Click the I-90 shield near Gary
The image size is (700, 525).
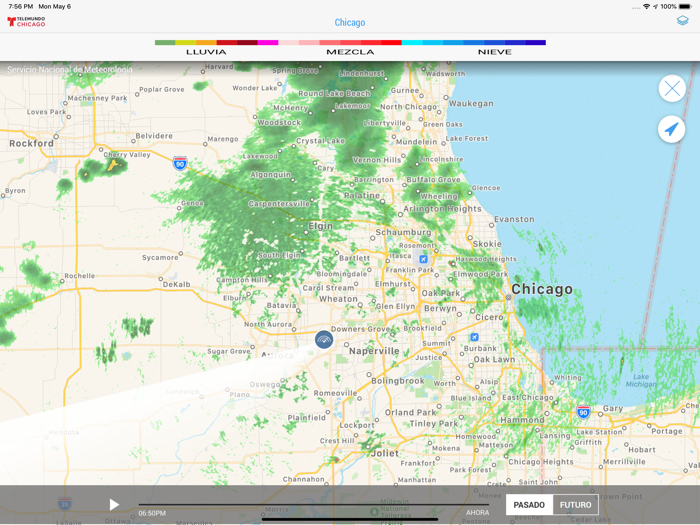tap(583, 412)
